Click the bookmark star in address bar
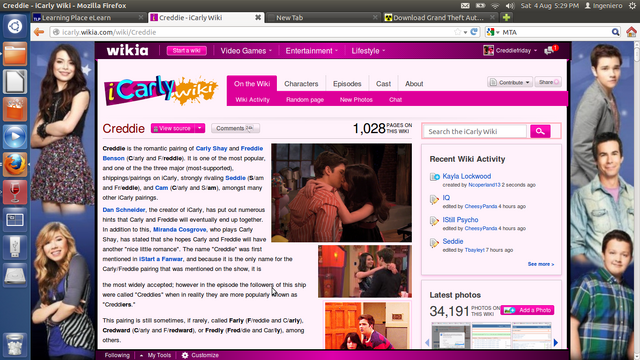 (x=458, y=32)
